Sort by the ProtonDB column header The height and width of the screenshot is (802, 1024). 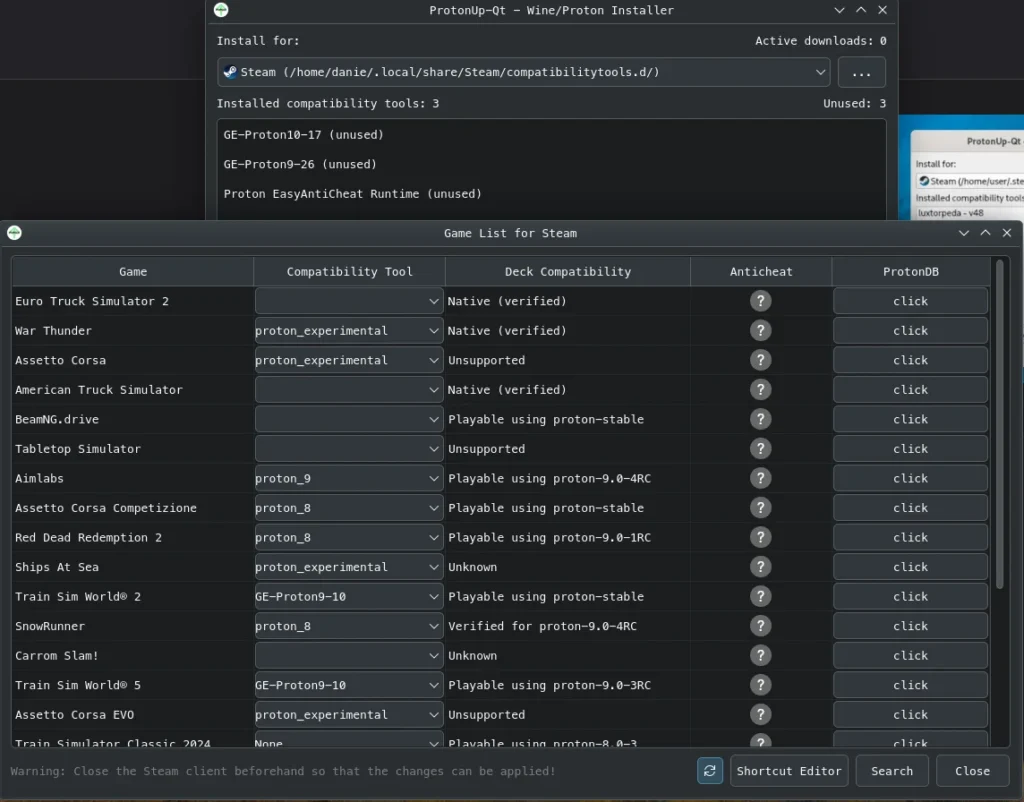coord(910,272)
